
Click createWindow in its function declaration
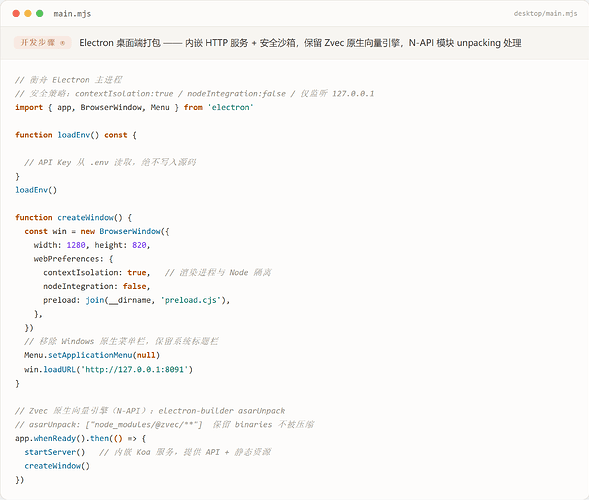pos(85,218)
